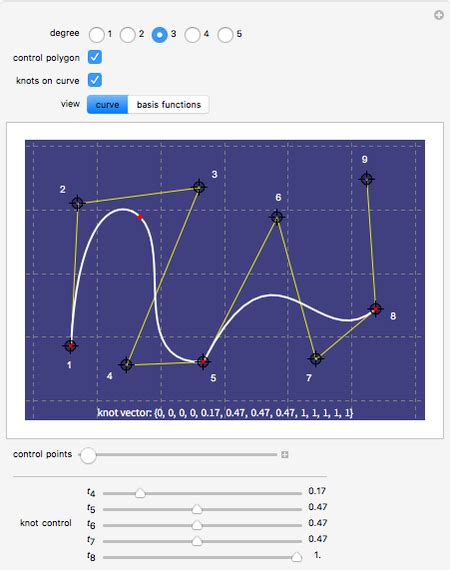Select control point 2 locator
The image size is (450, 572).
click(x=78, y=203)
